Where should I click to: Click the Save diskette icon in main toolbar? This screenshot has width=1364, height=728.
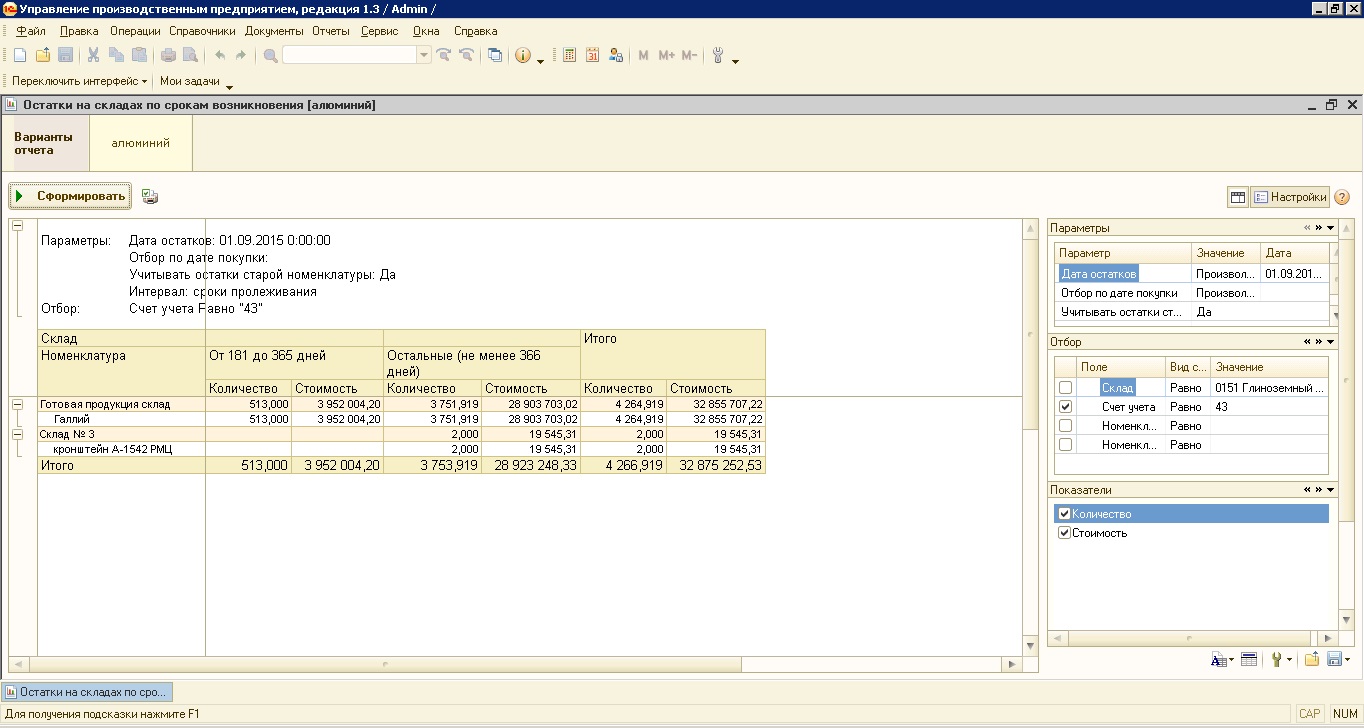pos(65,56)
